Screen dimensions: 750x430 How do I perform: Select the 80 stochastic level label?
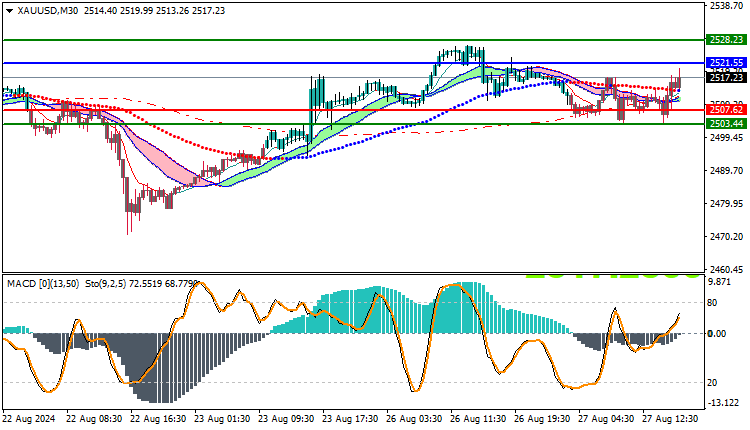pos(712,303)
